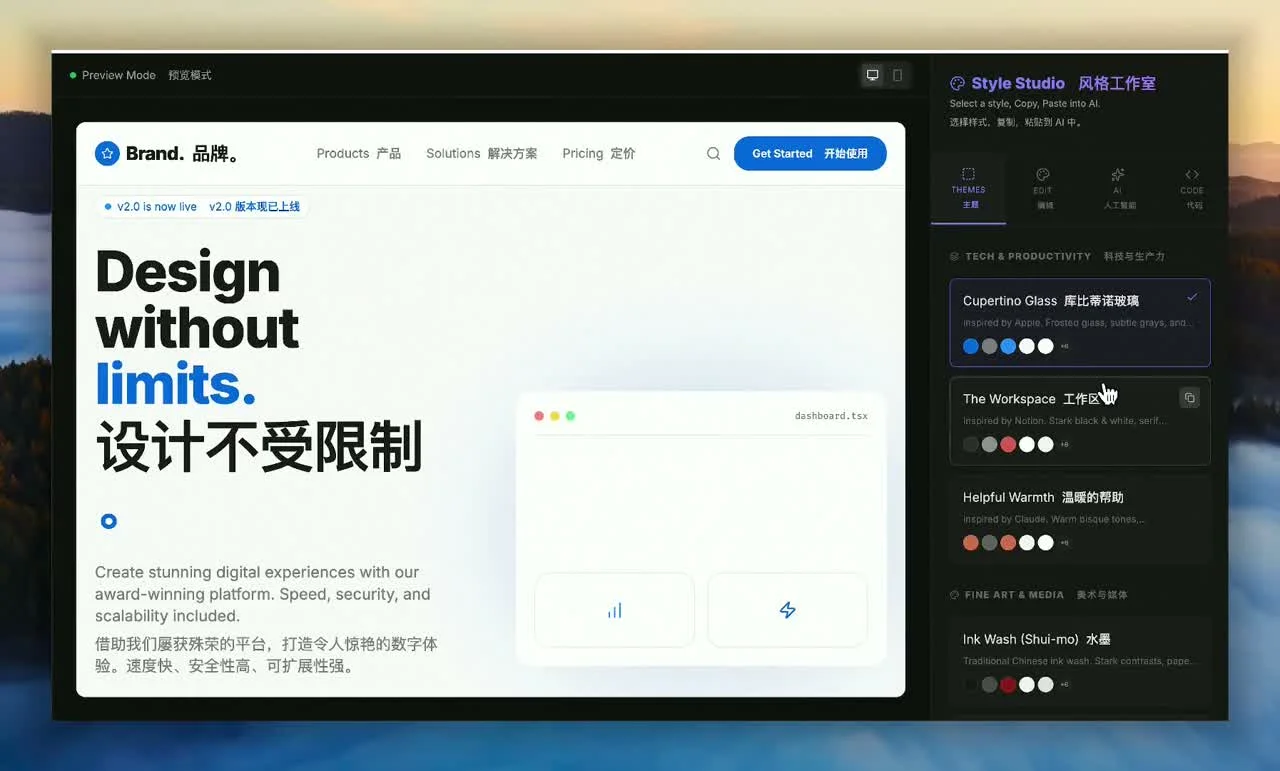
Task: Click the green dot in dashboard.tsx window
Action: [x=570, y=416]
